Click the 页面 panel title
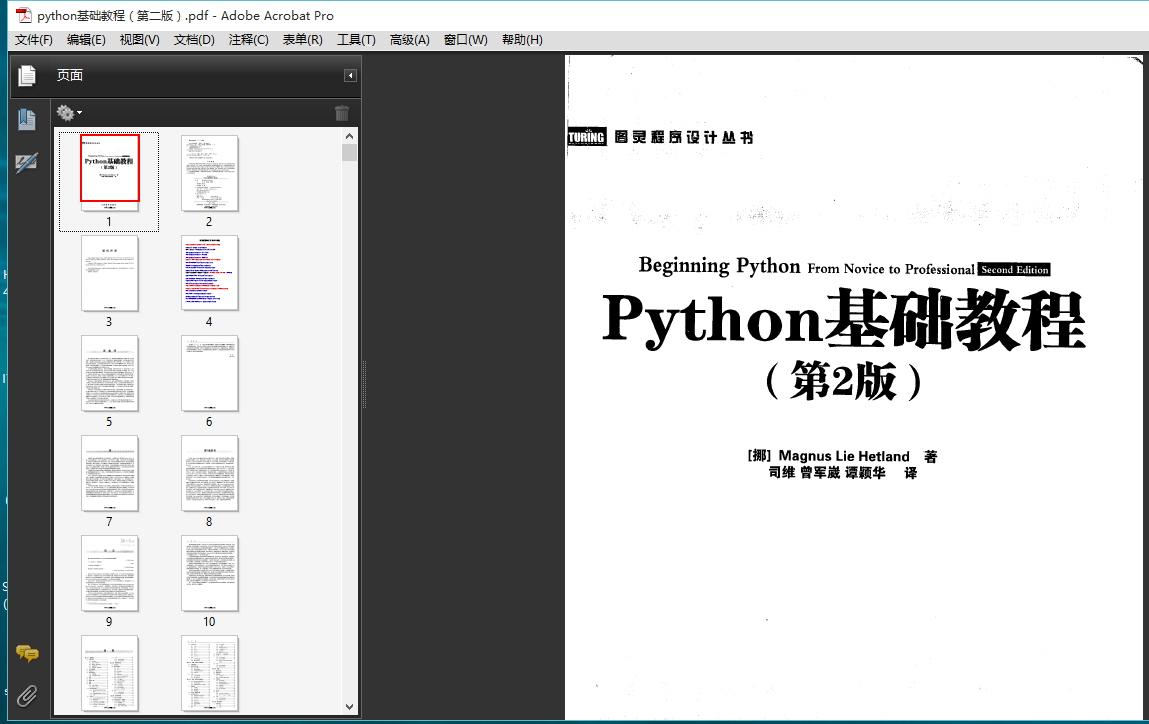 coord(70,75)
